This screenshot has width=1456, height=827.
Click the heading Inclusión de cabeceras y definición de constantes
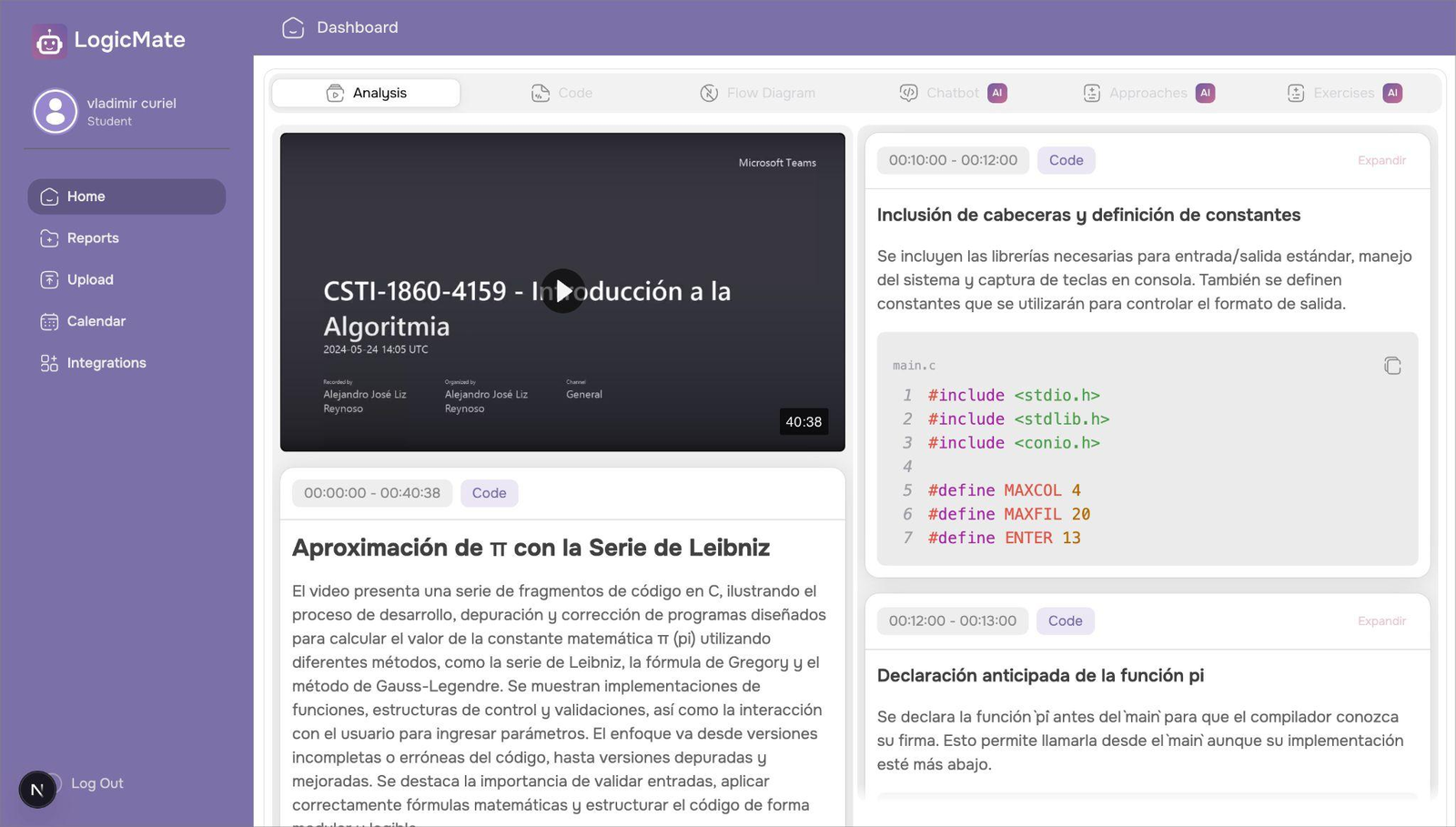(1088, 216)
